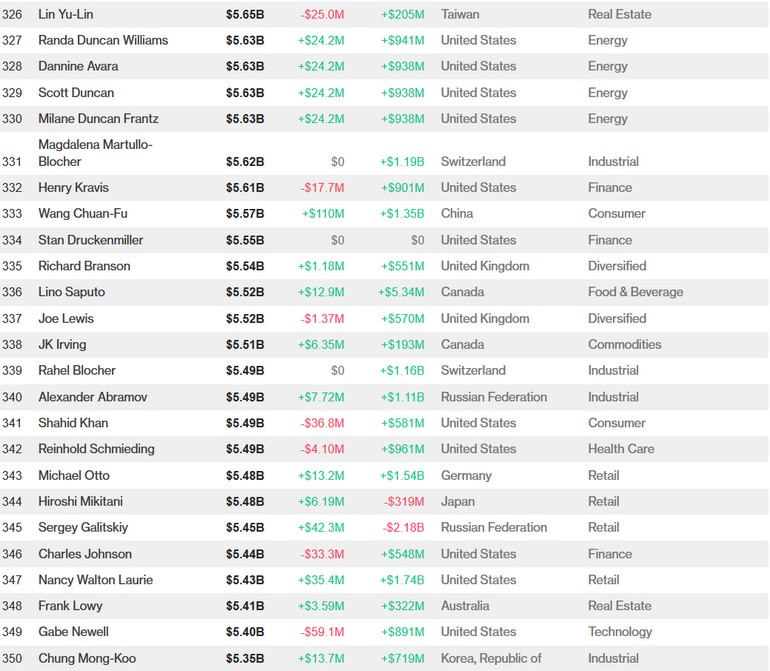Click the name Randa Duncan Williams
This screenshot has width=770, height=671.
103,40
